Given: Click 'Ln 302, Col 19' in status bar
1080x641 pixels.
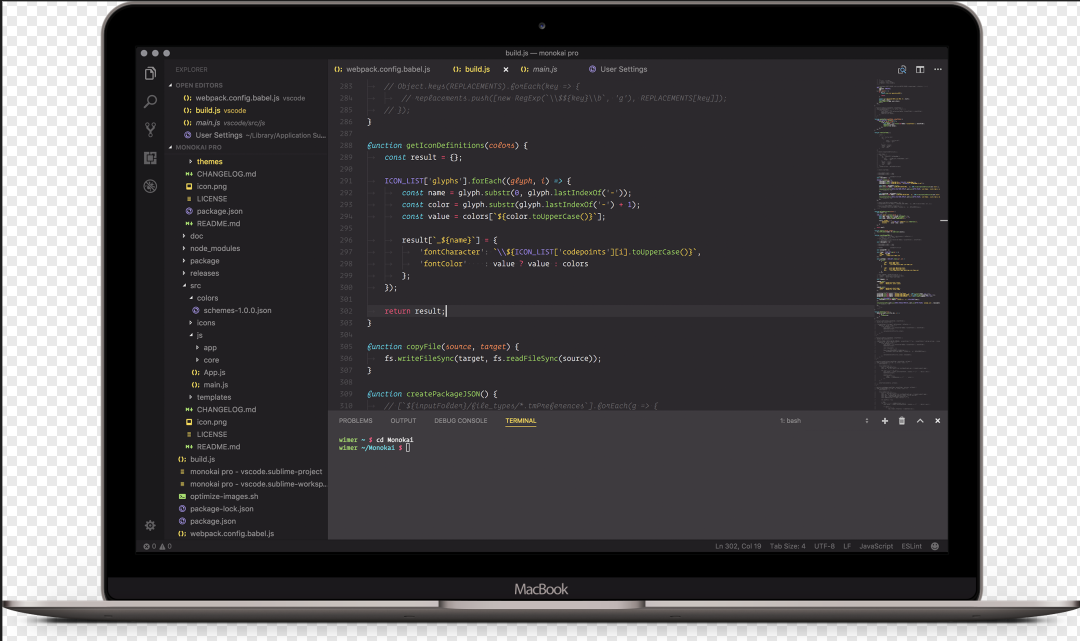Looking at the screenshot, I should [x=738, y=547].
